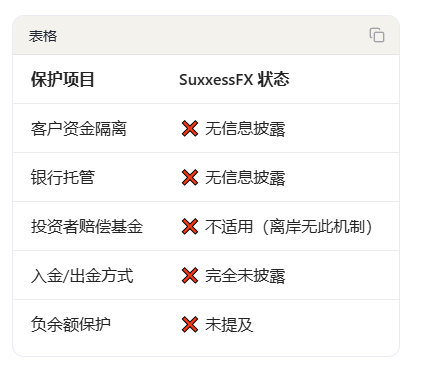Click the 不适用（离岸无此机制）status text
Screen dimensions: 443x368
289,227
